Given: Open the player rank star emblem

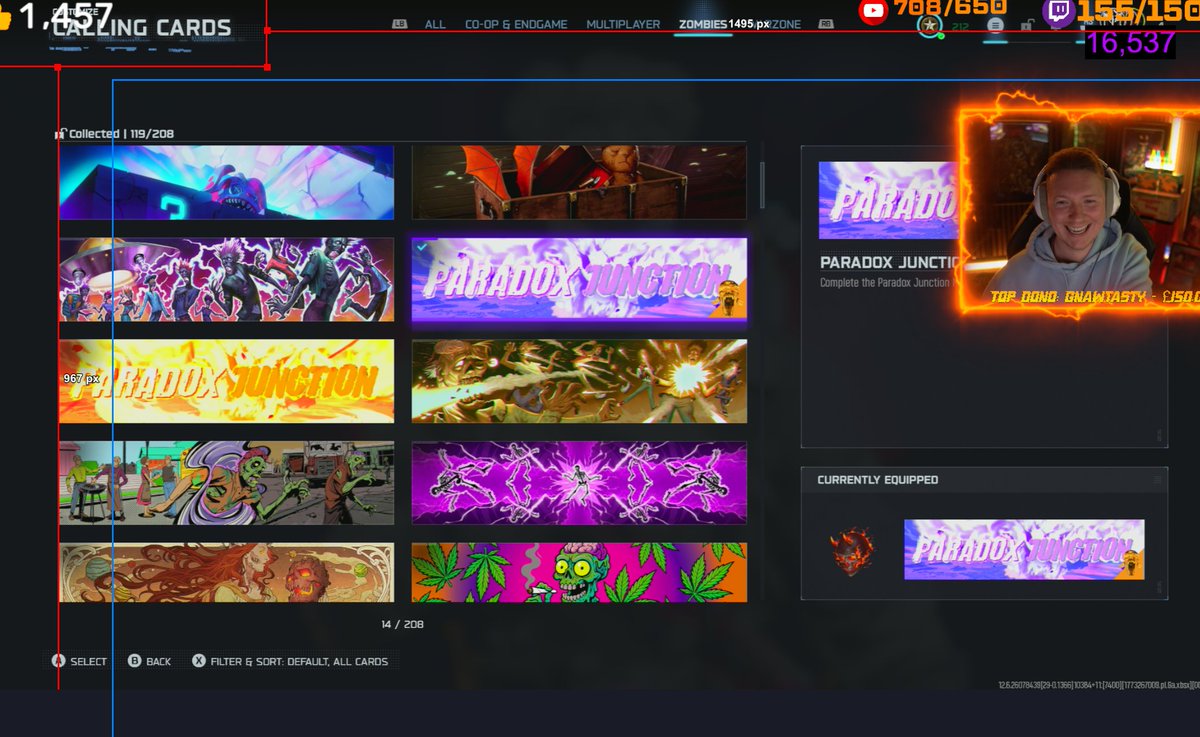Looking at the screenshot, I should click(930, 26).
